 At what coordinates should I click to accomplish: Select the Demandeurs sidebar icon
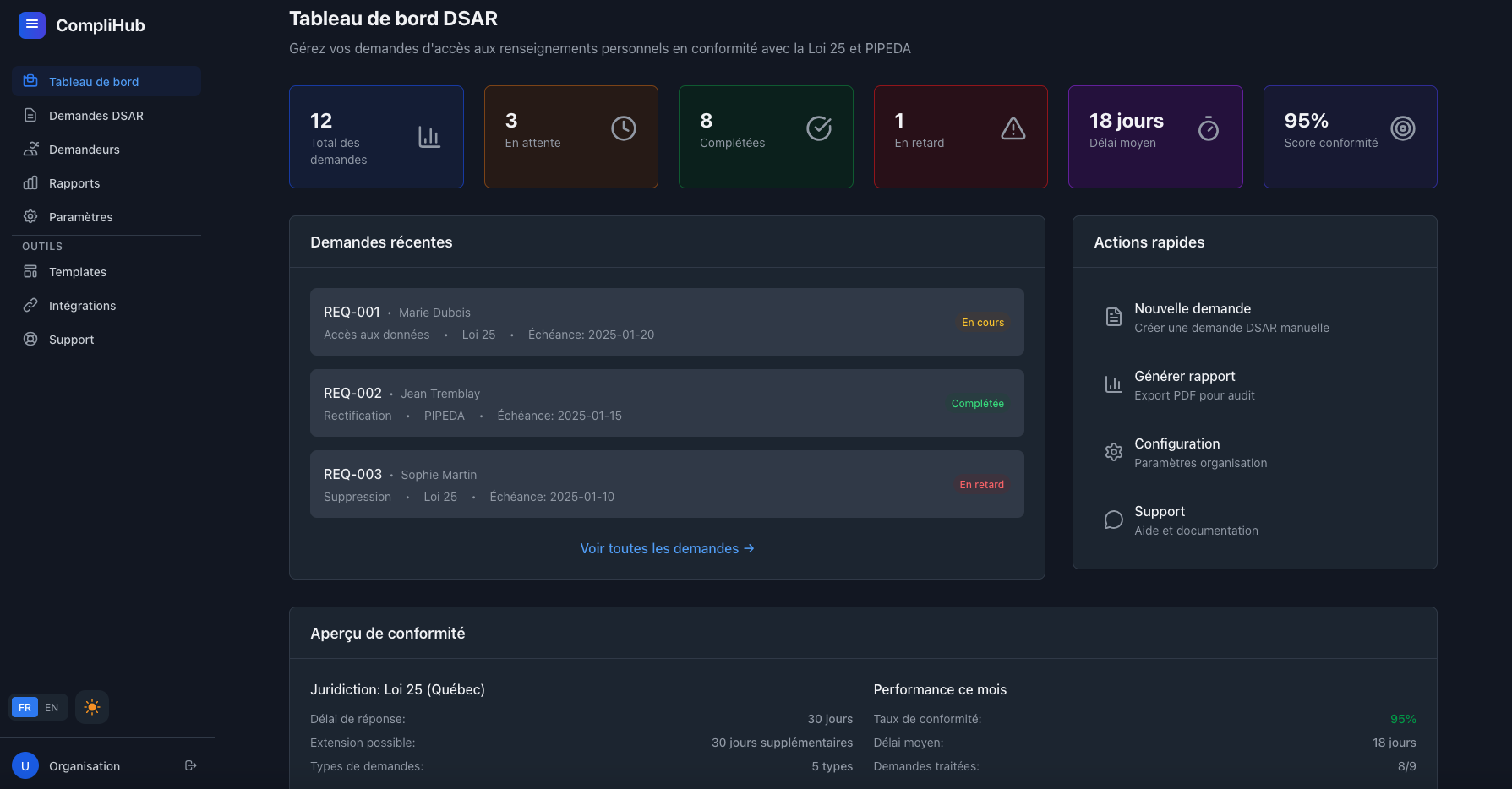(x=30, y=149)
